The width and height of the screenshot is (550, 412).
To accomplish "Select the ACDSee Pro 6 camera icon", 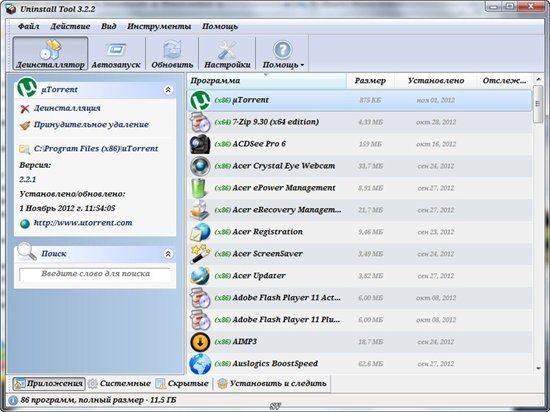I will coord(200,144).
